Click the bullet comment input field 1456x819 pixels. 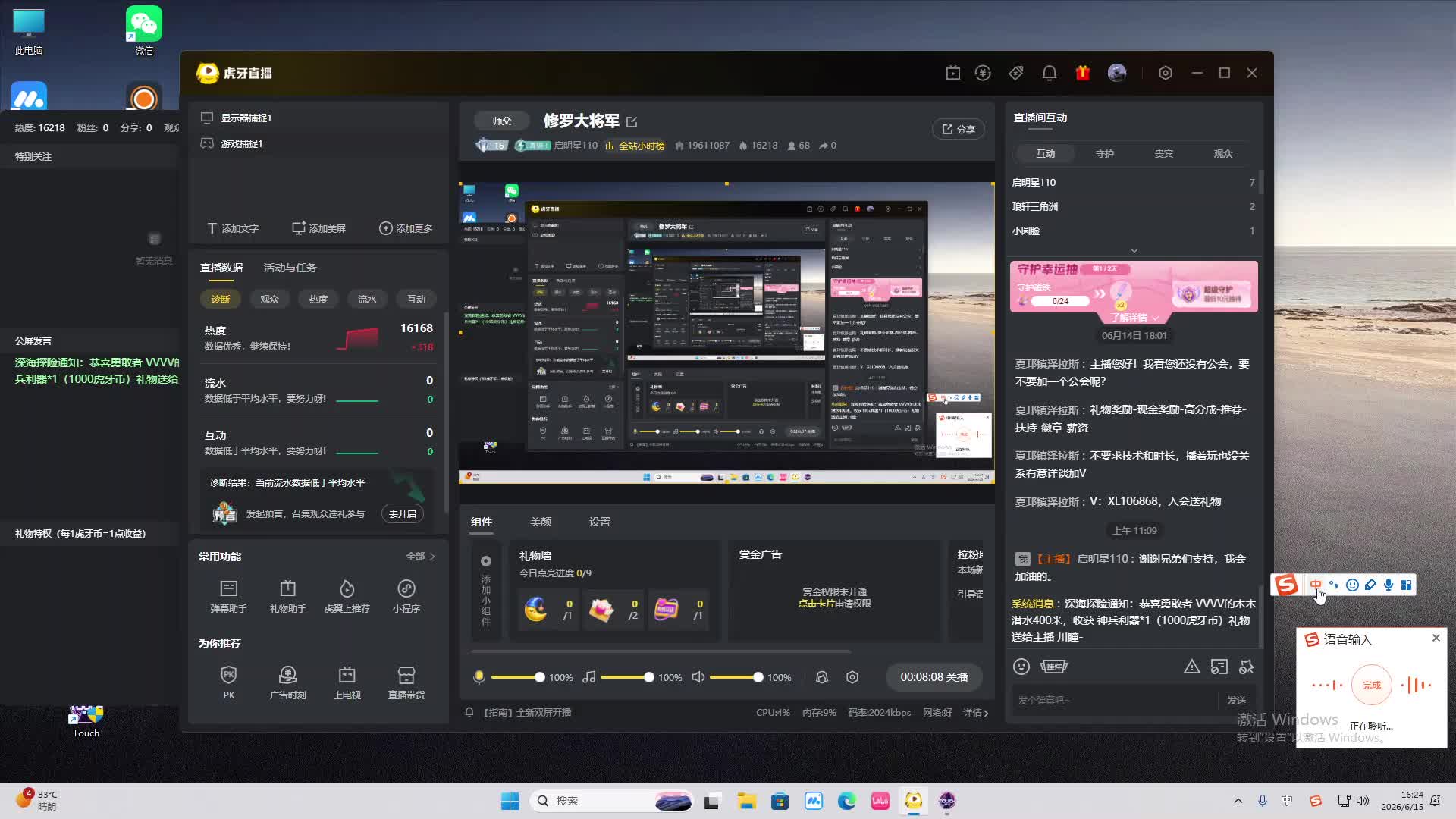click(x=1115, y=700)
